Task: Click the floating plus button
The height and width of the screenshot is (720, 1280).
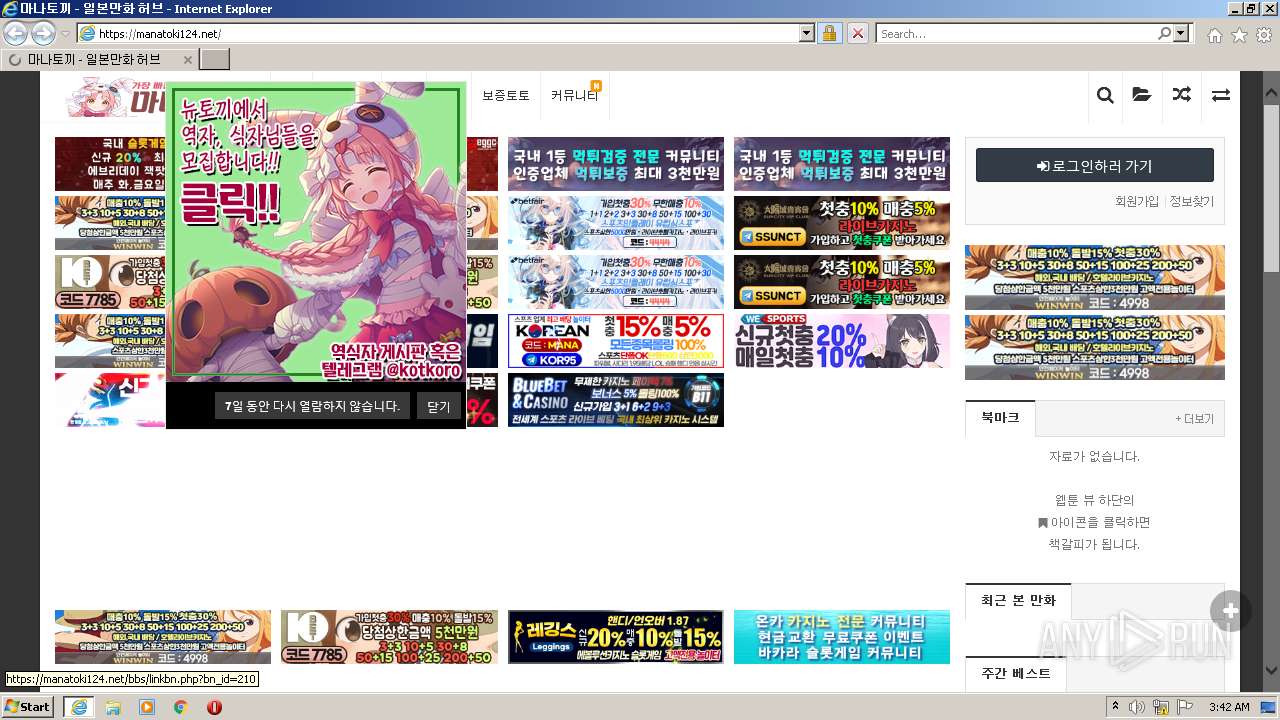Action: click(x=1230, y=611)
